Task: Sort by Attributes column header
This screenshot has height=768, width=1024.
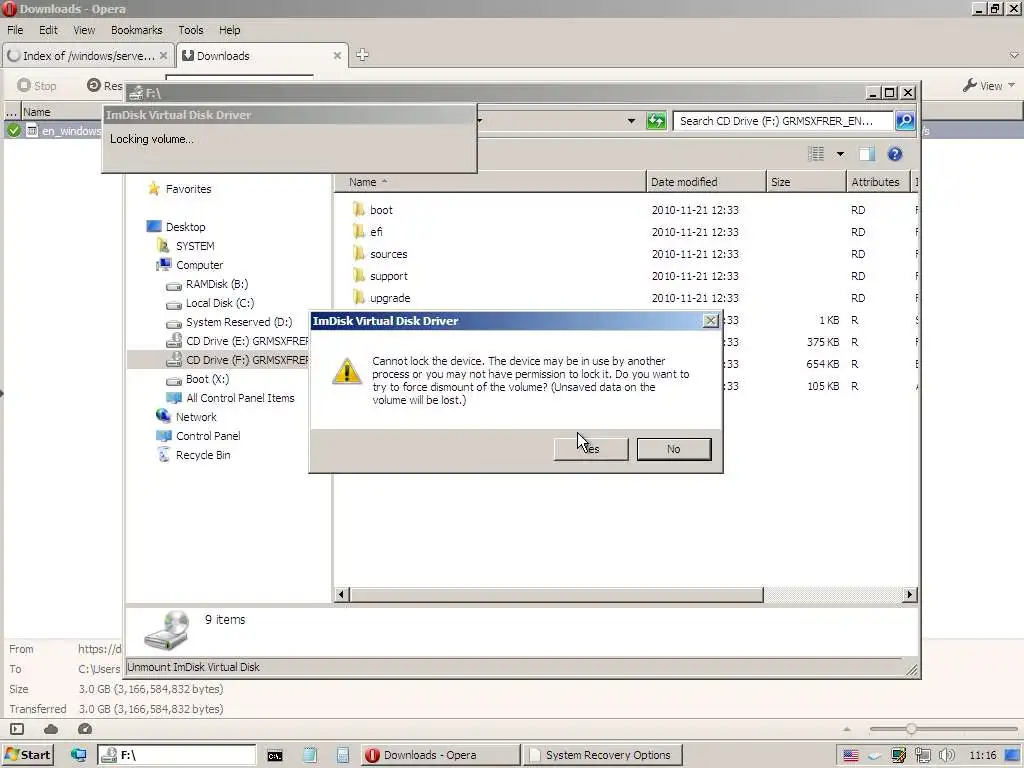Action: 879,182
